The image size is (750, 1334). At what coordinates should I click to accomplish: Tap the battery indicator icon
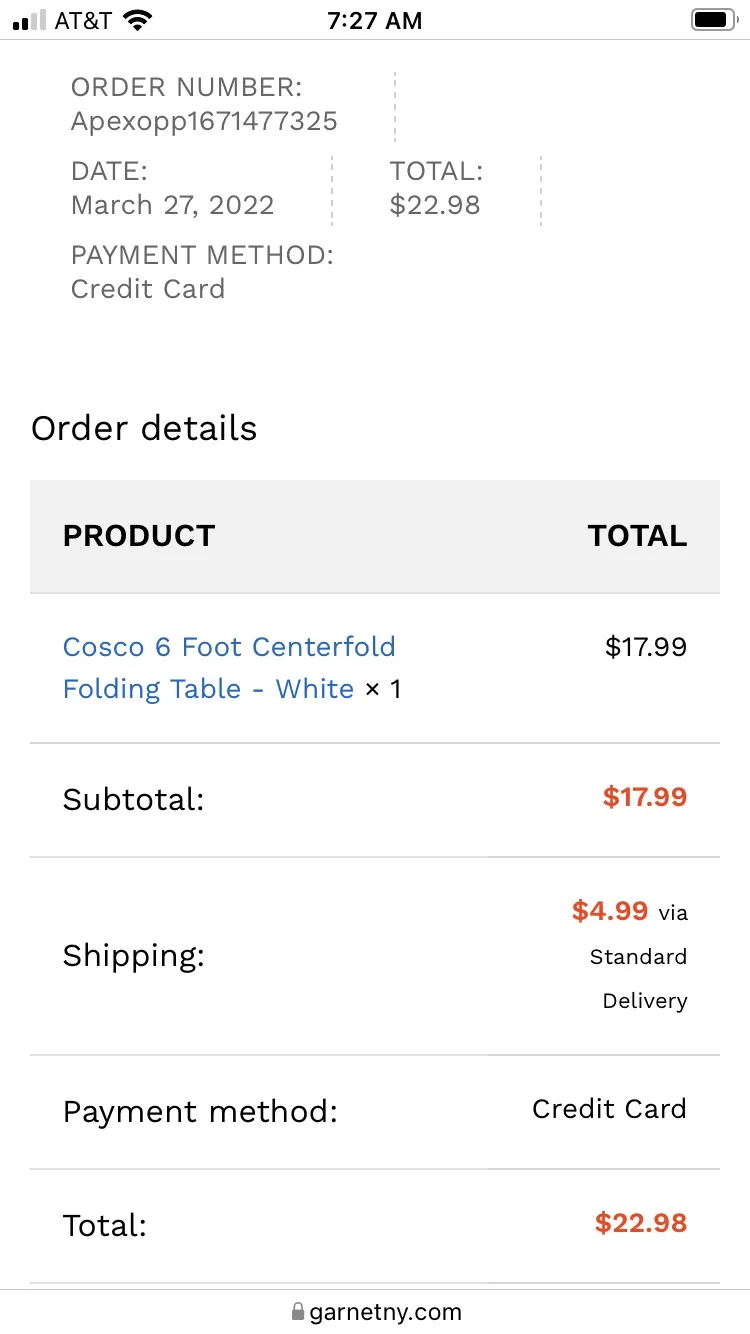[714, 20]
